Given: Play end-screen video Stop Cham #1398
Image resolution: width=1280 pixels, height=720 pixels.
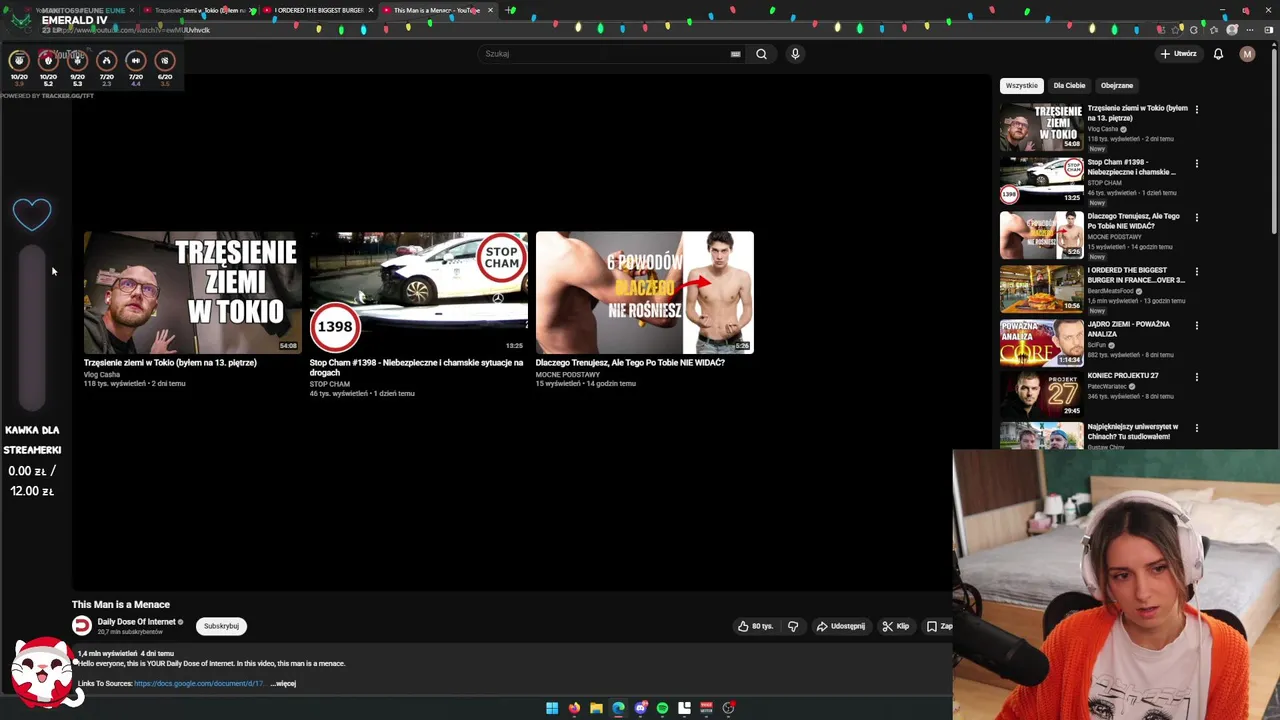Looking at the screenshot, I should [x=418, y=293].
